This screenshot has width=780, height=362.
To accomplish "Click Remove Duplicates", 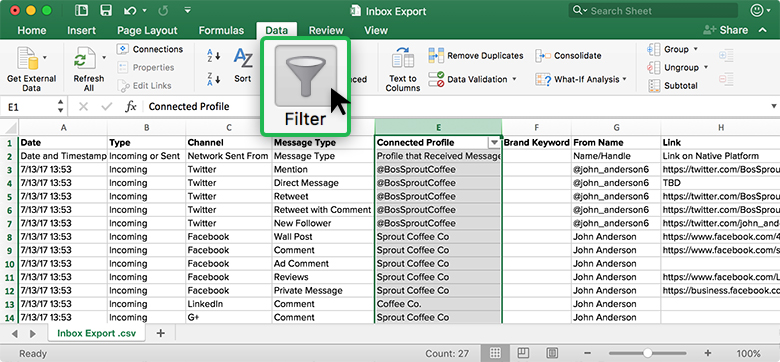I will (476, 56).
